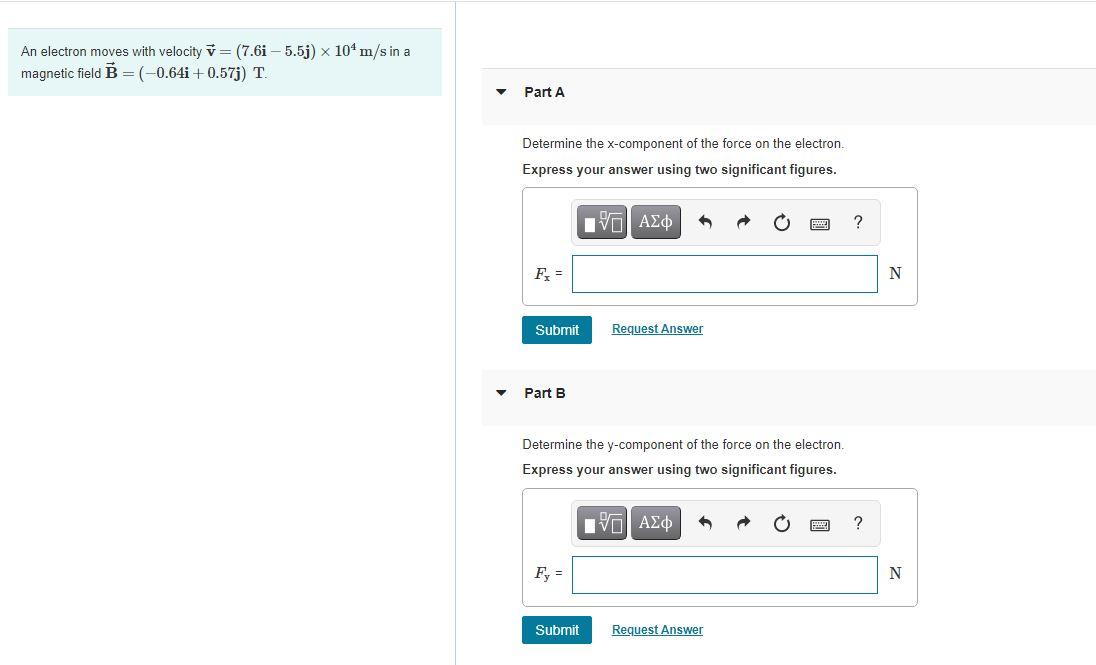Open help question mark in Part B
Screen dimensions: 1096x665
point(858,523)
